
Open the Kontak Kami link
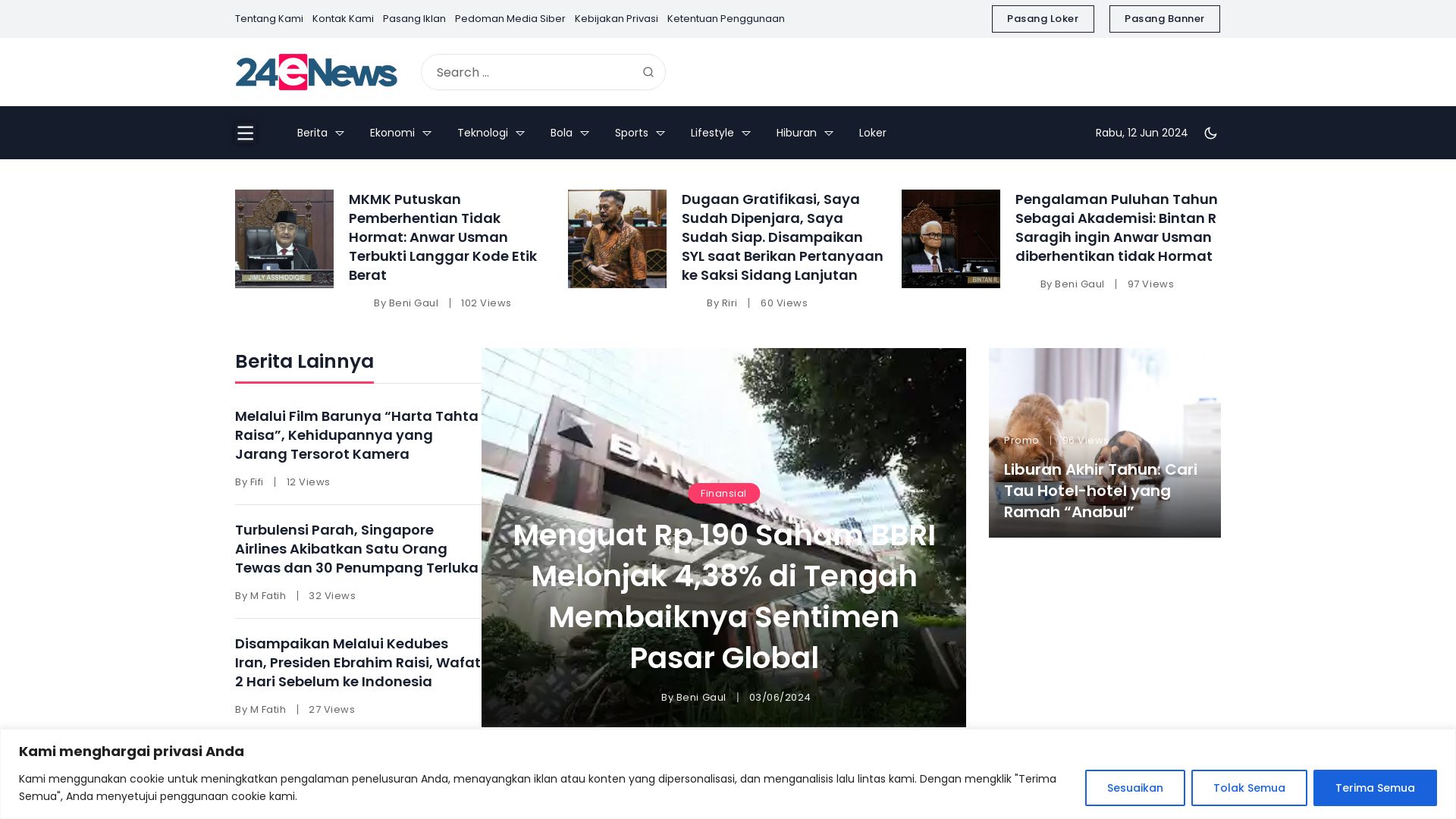coord(343,19)
